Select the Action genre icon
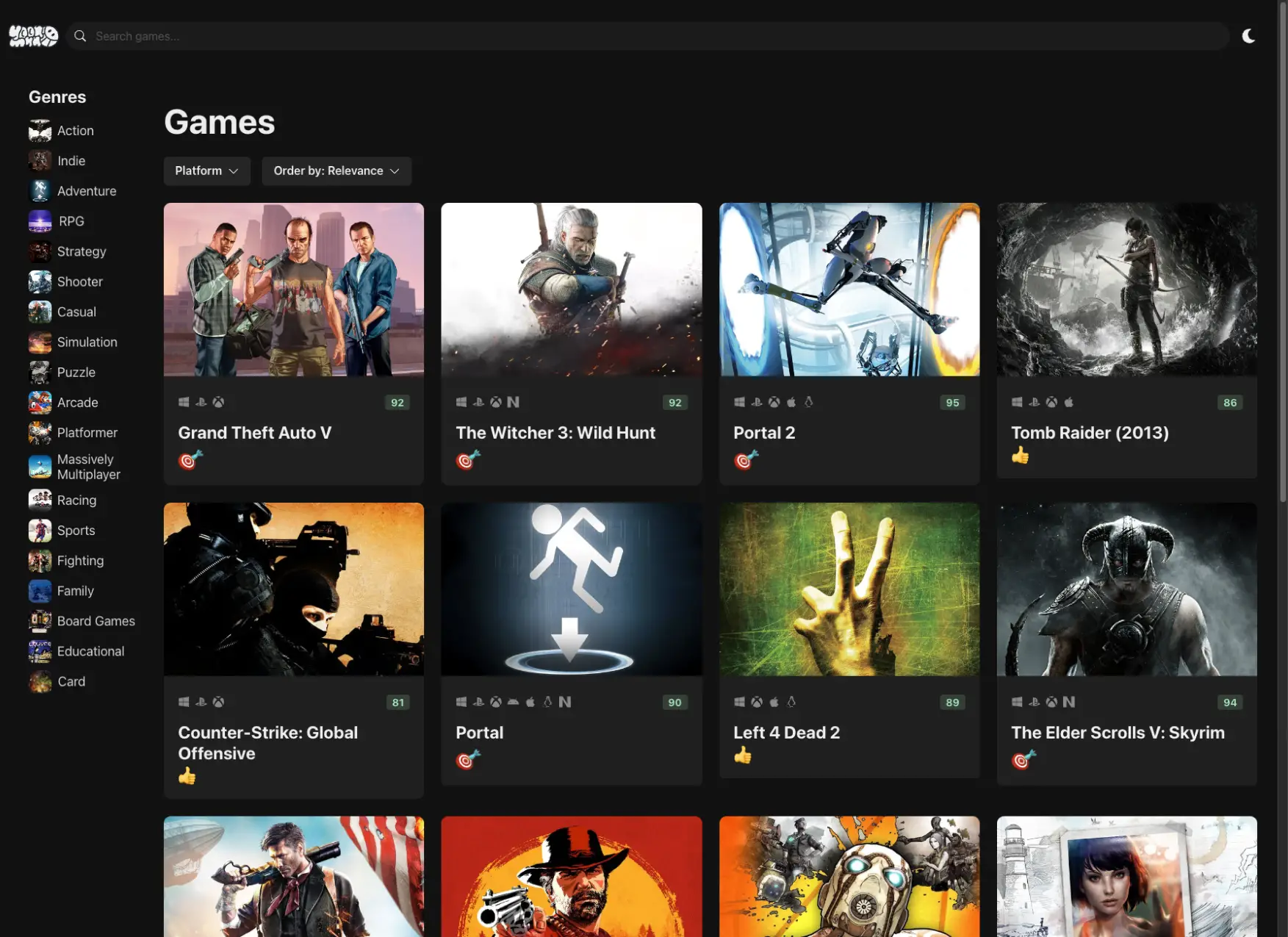 (x=39, y=130)
